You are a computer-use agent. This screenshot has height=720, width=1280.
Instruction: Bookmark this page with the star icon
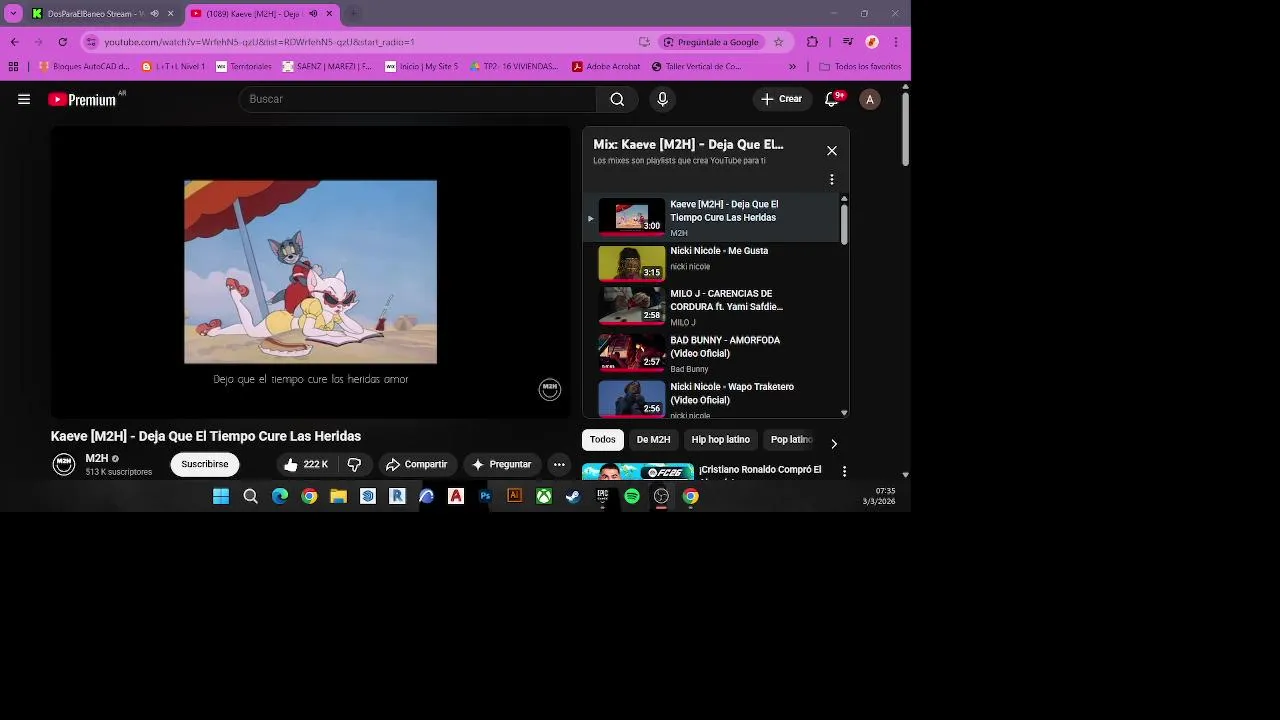pos(778,42)
